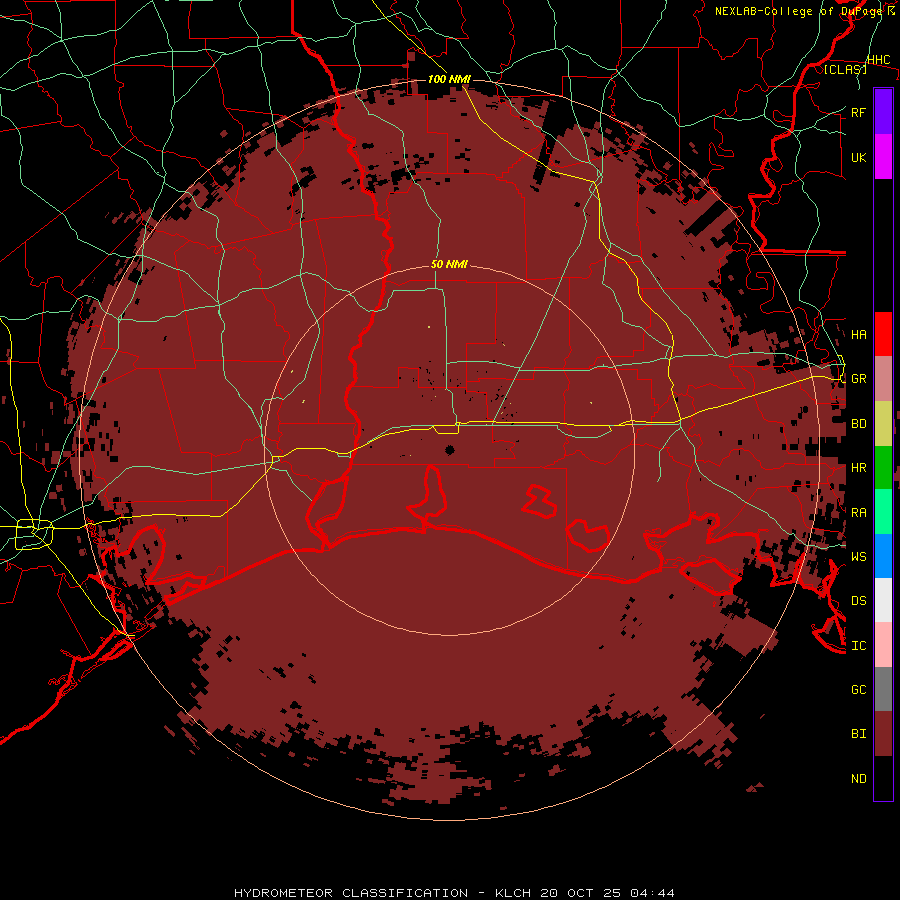Click the ND legend label
Viewport: 900px width, 900px height.
pos(858,778)
